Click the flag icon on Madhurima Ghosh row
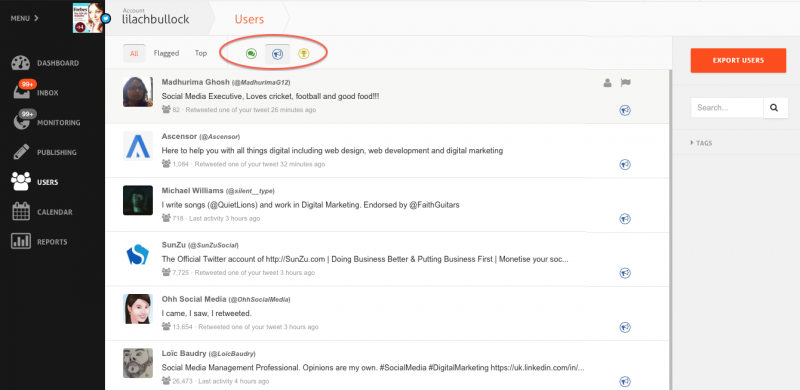 pos(626,83)
